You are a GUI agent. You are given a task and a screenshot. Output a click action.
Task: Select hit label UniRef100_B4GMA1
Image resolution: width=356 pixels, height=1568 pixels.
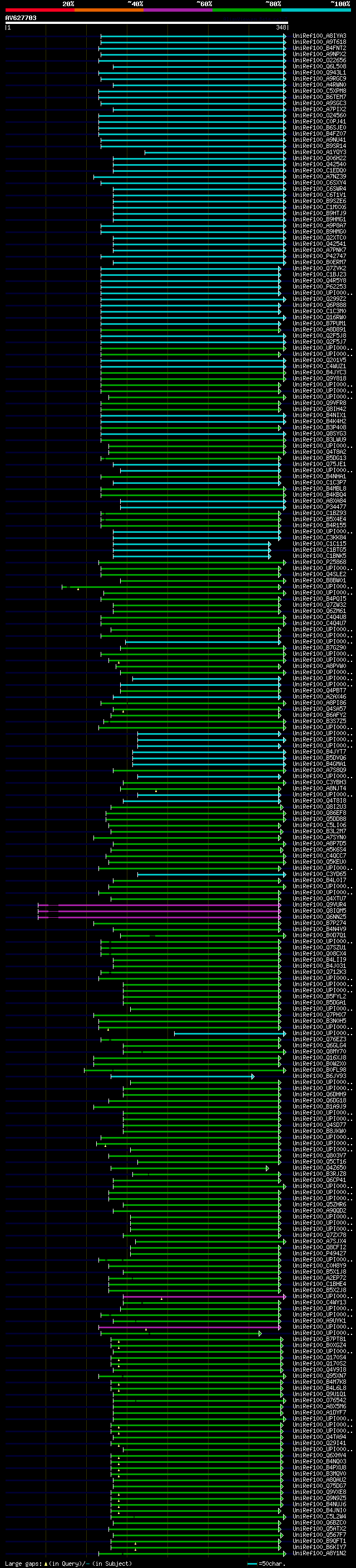point(319,764)
